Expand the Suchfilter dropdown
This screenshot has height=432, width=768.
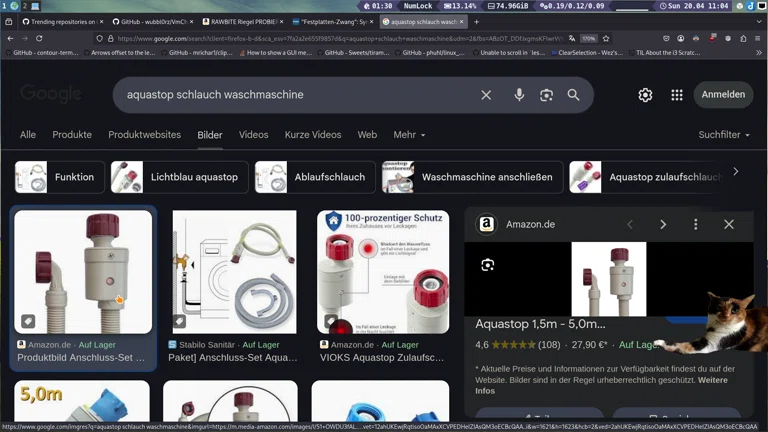click(724, 135)
